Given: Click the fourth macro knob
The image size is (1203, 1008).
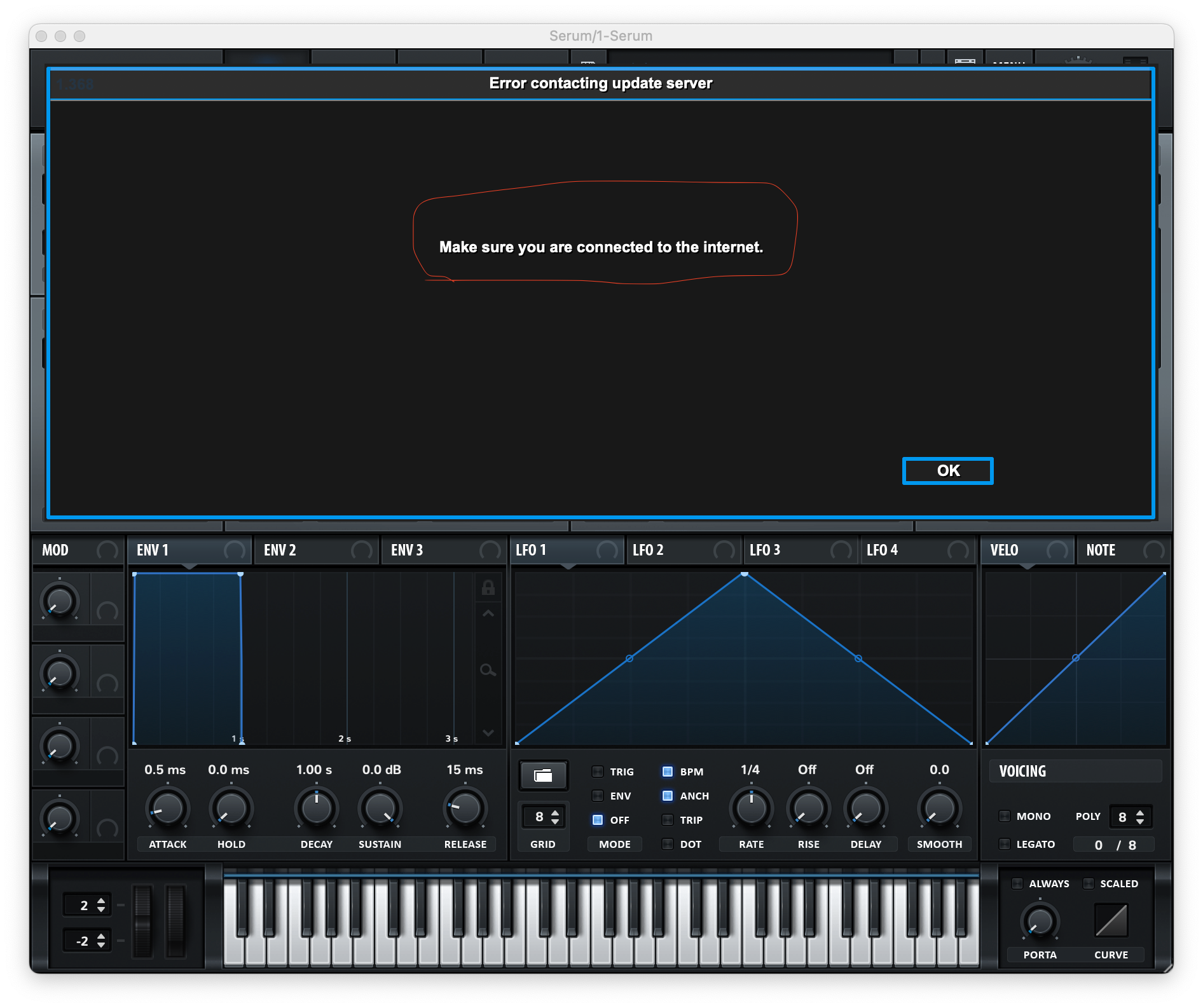Looking at the screenshot, I should click(60, 818).
